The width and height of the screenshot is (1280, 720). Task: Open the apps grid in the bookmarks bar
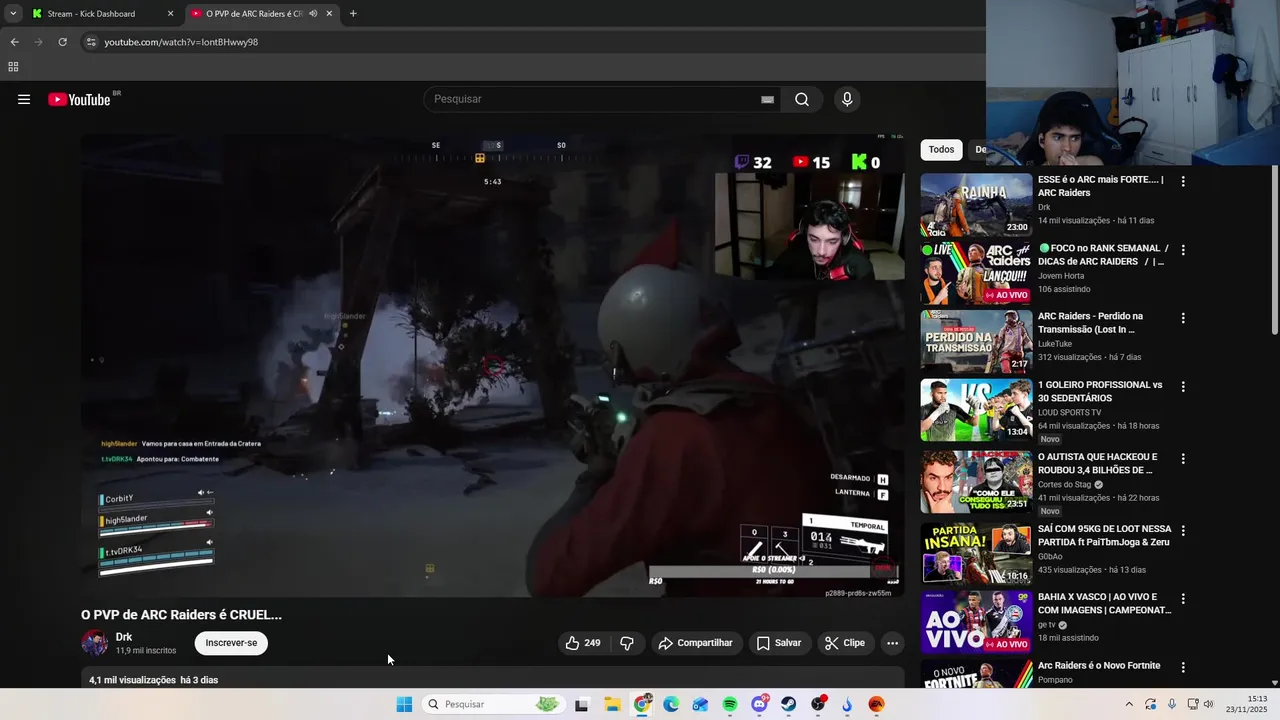[13, 67]
